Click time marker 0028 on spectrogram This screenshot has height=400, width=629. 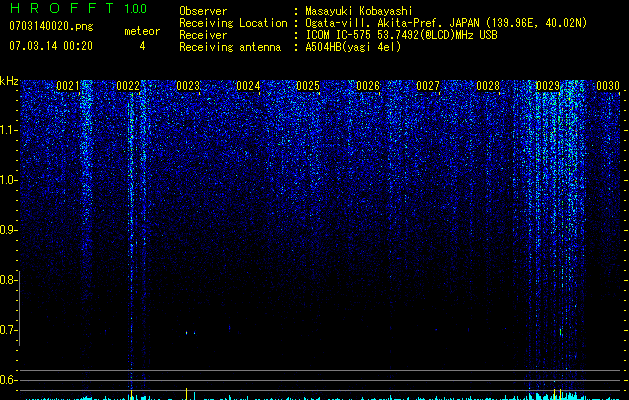[x=488, y=86]
